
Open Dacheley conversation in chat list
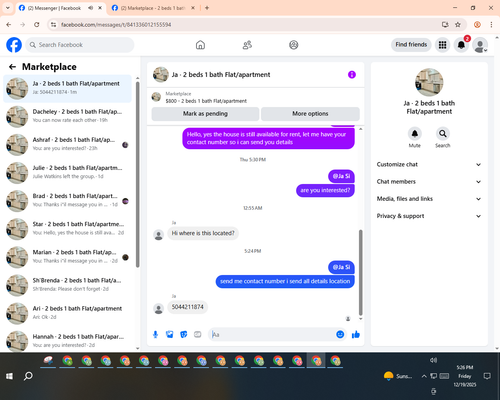click(67, 117)
